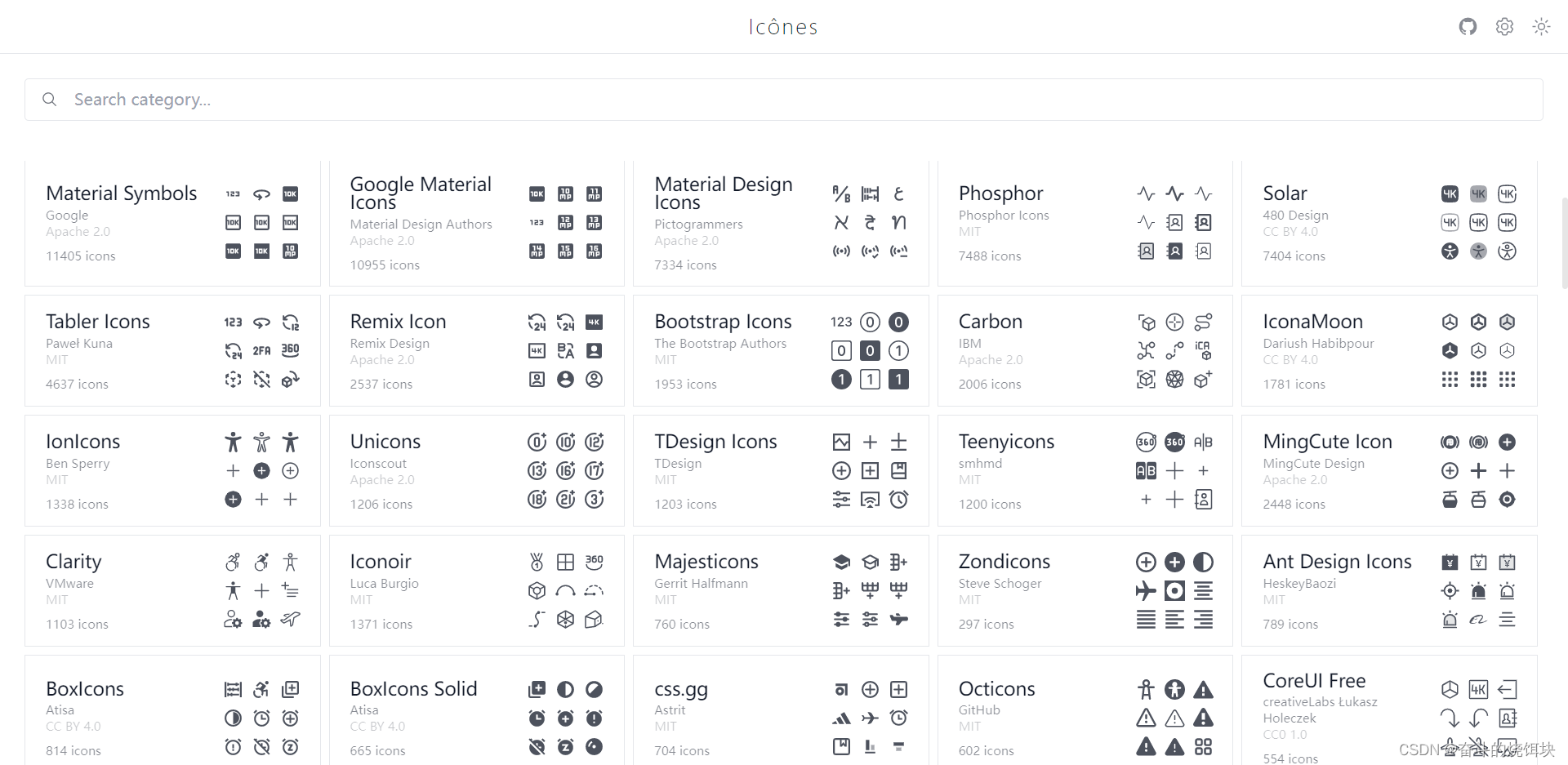Screen dimensions: 1568x765
Task: Click the 360 icon in Tabler Icons
Action: [290, 350]
